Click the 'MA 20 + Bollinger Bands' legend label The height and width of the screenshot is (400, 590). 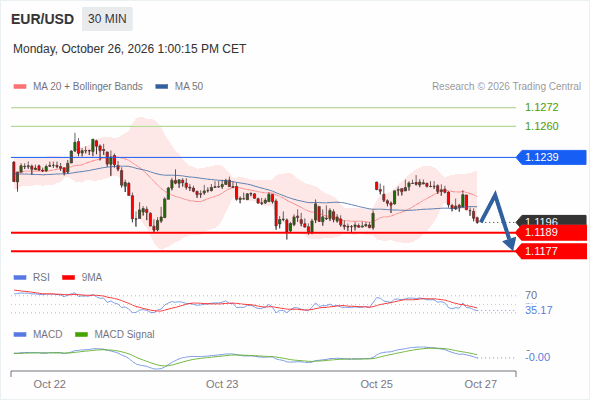(x=88, y=87)
